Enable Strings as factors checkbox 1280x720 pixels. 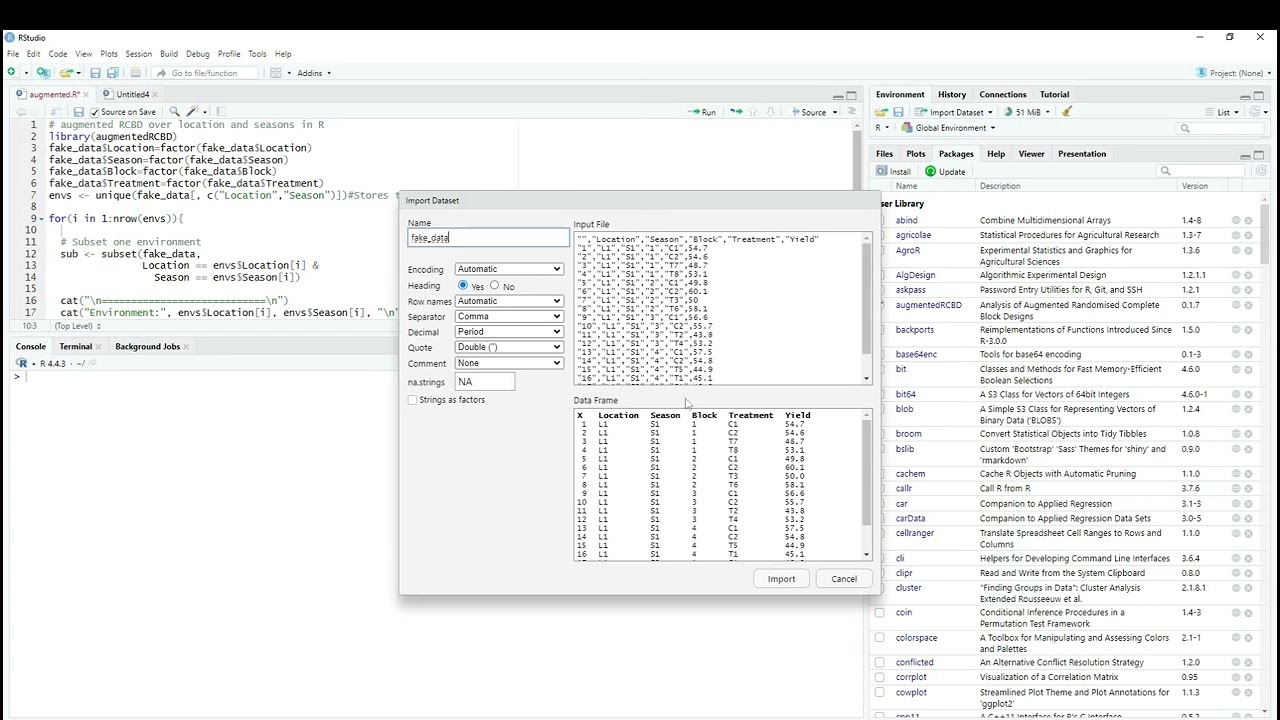click(x=412, y=400)
